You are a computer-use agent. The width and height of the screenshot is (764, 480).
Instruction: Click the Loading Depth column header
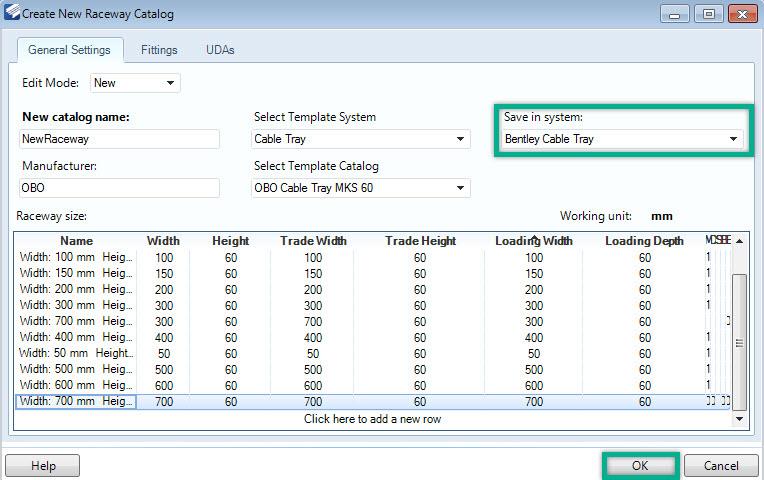point(644,241)
